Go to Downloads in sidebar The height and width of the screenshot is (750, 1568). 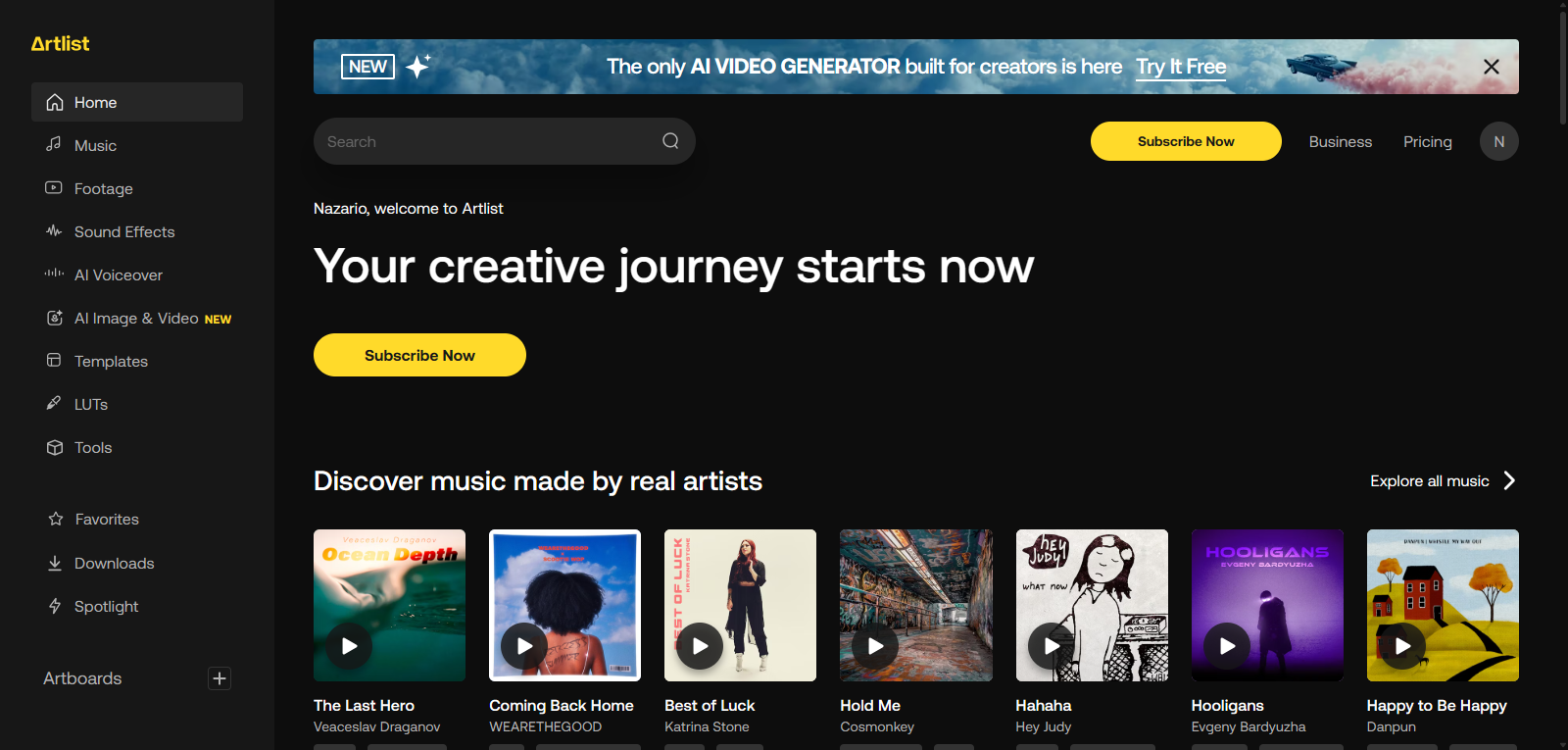click(x=137, y=563)
